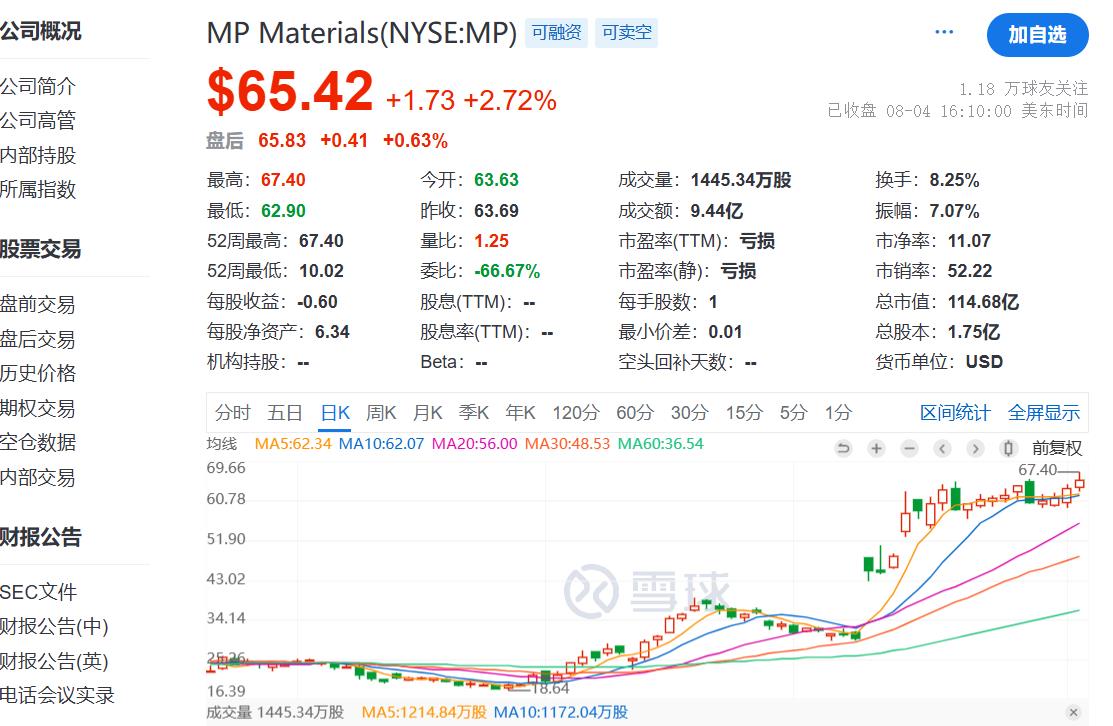Add stock with the 加自选 button
1113x726 pixels.
click(x=1037, y=35)
